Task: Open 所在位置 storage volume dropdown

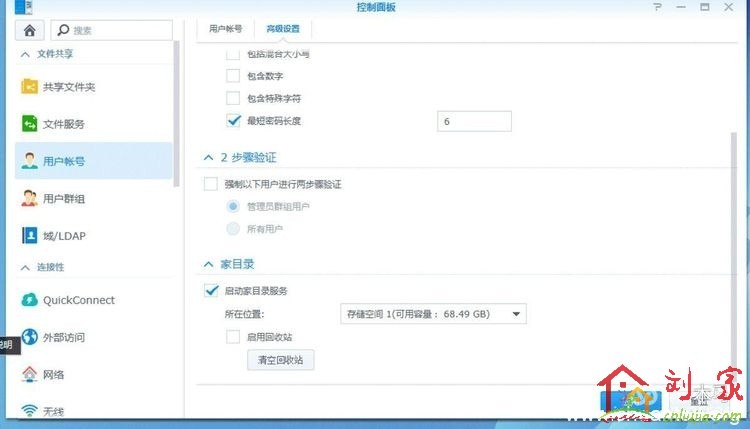Action: (432, 314)
